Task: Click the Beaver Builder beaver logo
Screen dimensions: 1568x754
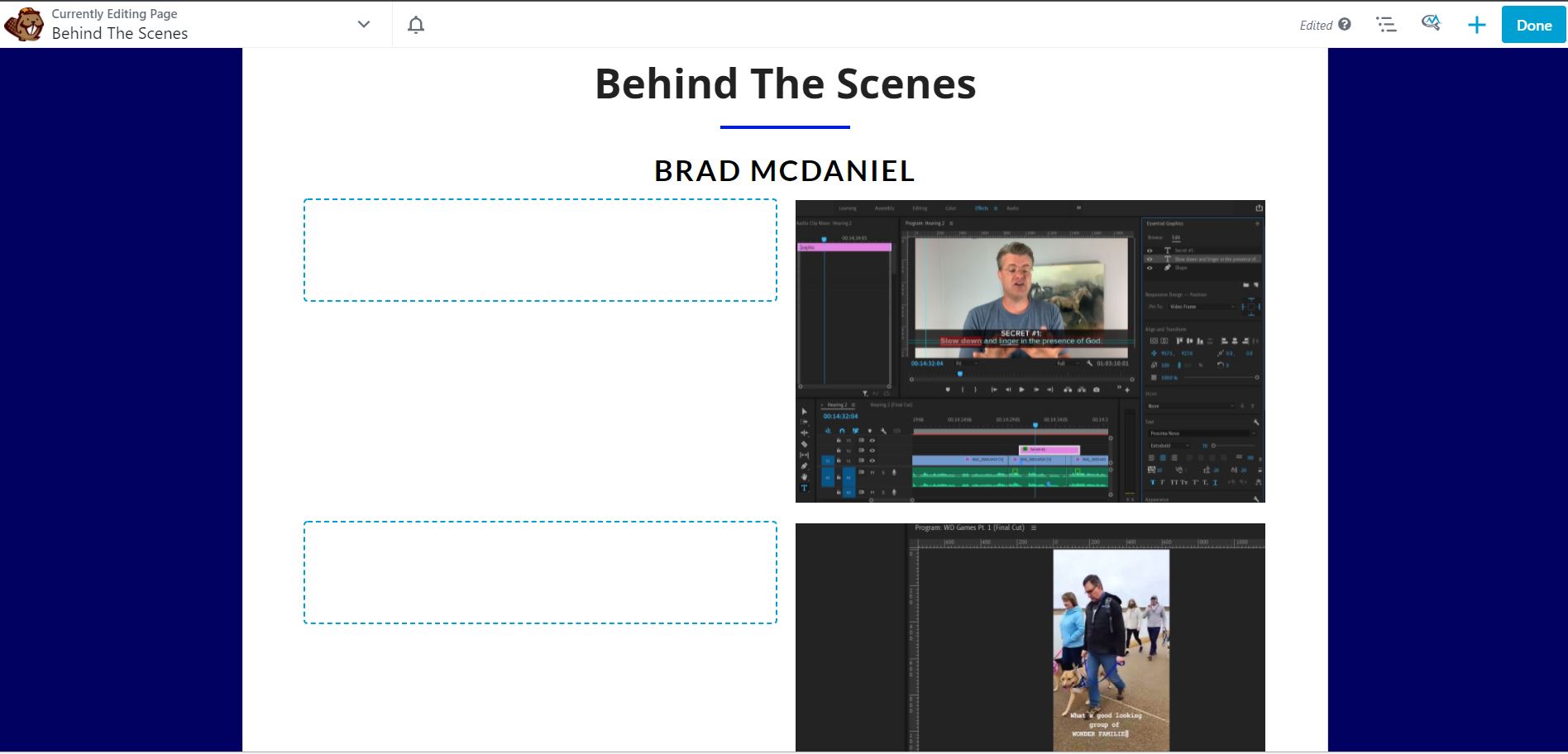Action: 24,25
